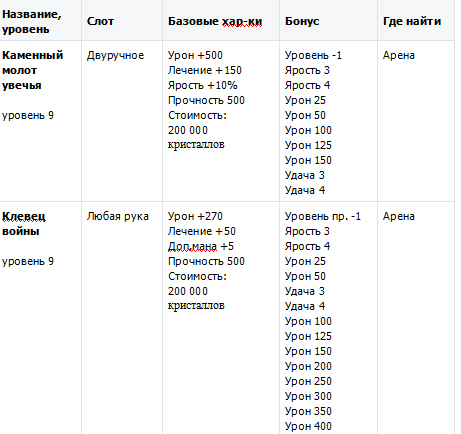Select the 'Каменный молот увечья' item name
461x434 pixels.
point(32,70)
